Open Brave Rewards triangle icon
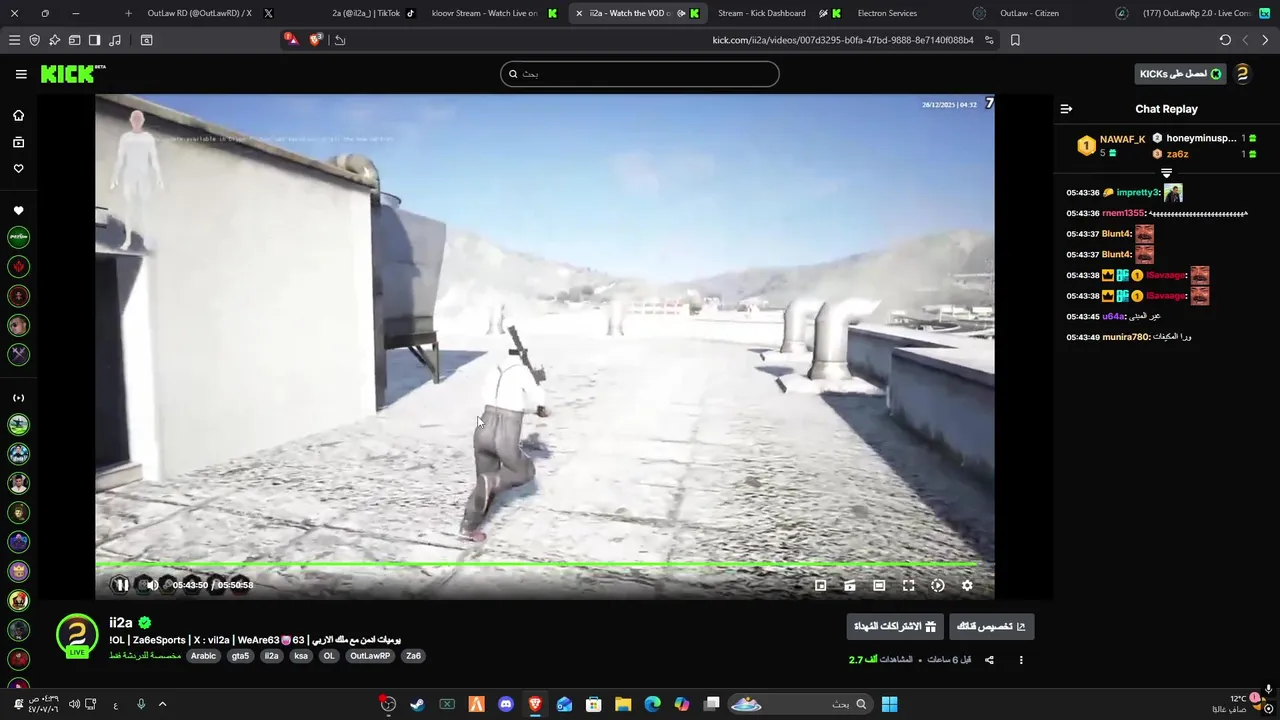1280x720 pixels. point(290,39)
